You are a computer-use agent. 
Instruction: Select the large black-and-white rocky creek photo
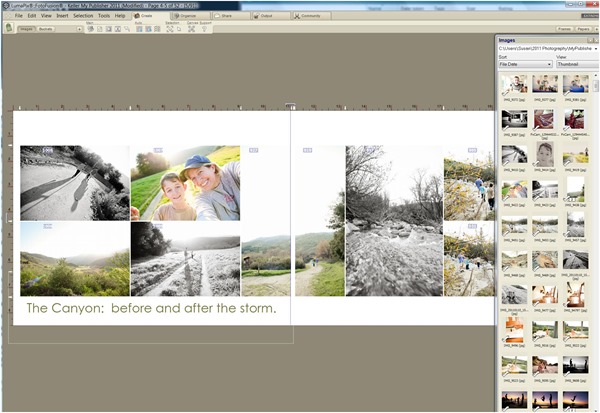coord(395,221)
